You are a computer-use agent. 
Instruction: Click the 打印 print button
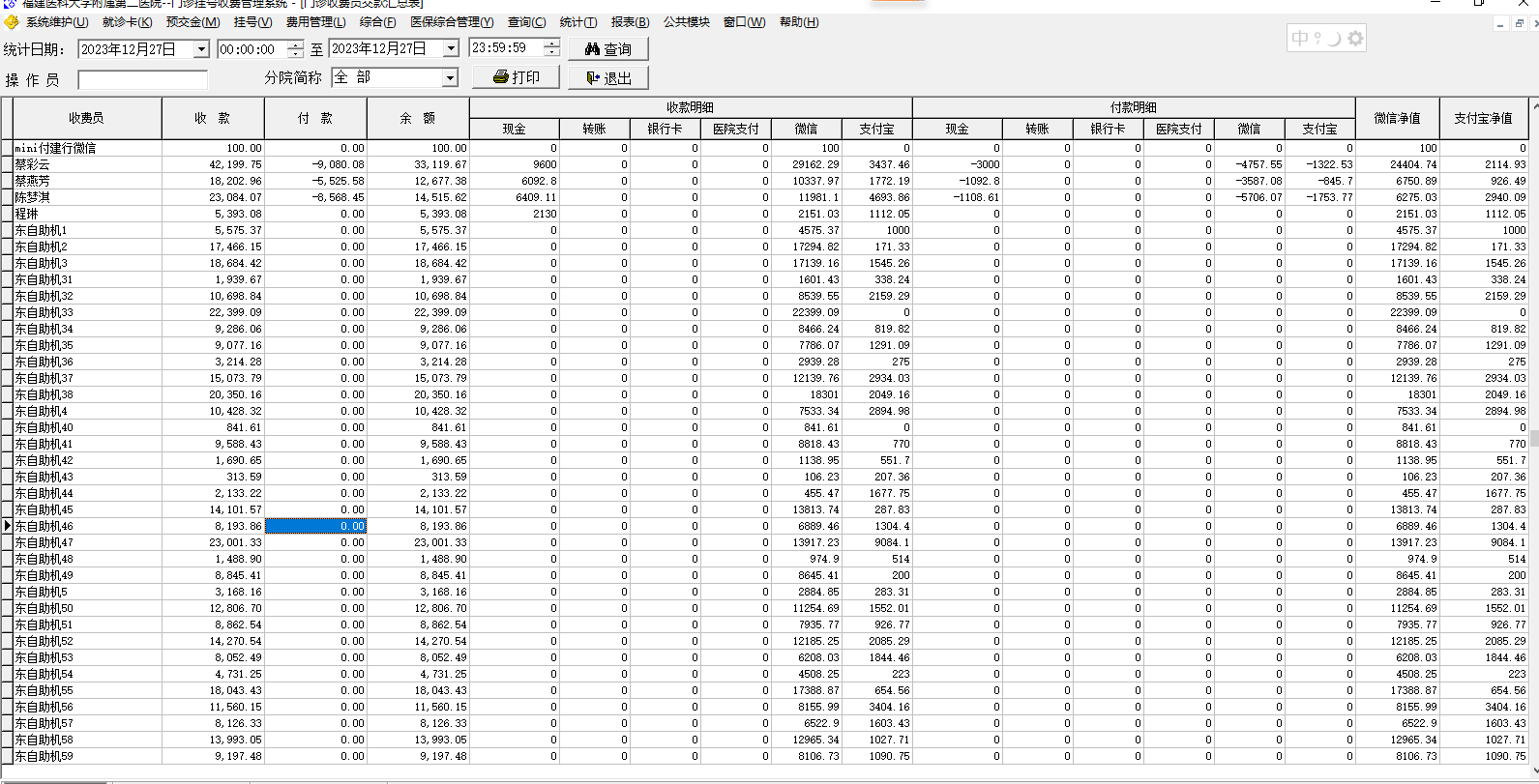[x=517, y=77]
